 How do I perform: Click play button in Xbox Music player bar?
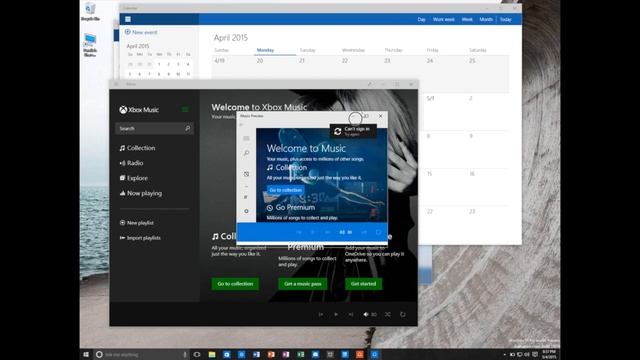click(336, 314)
